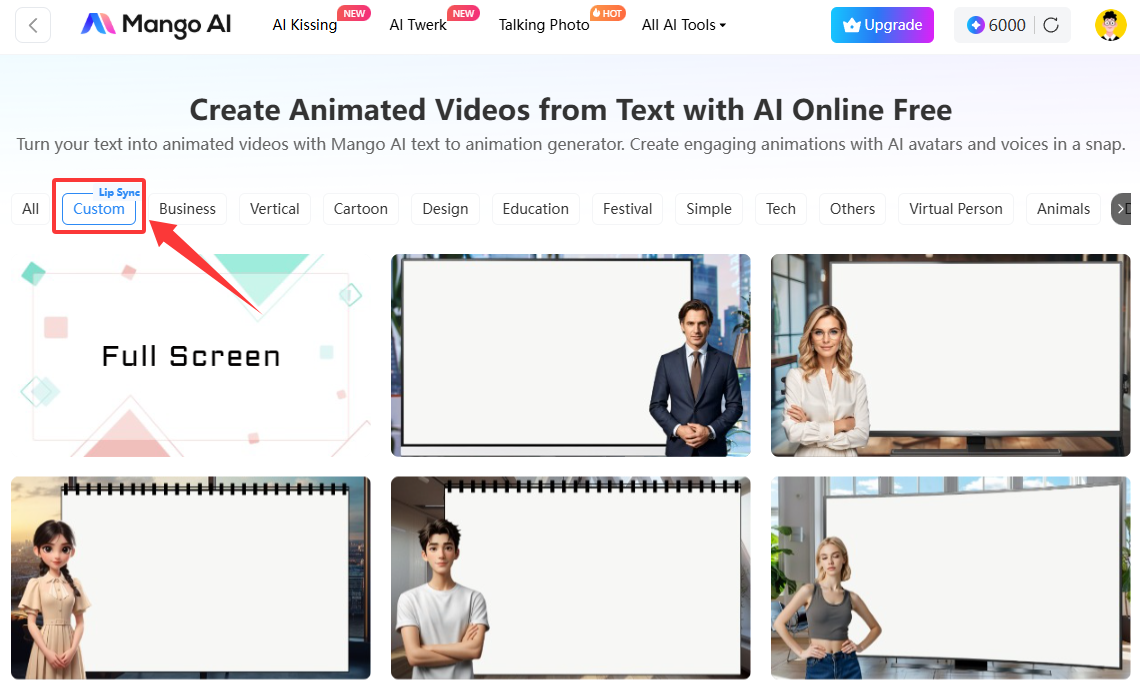Switch to the Business template filter
The width and height of the screenshot is (1140, 687).
[187, 209]
